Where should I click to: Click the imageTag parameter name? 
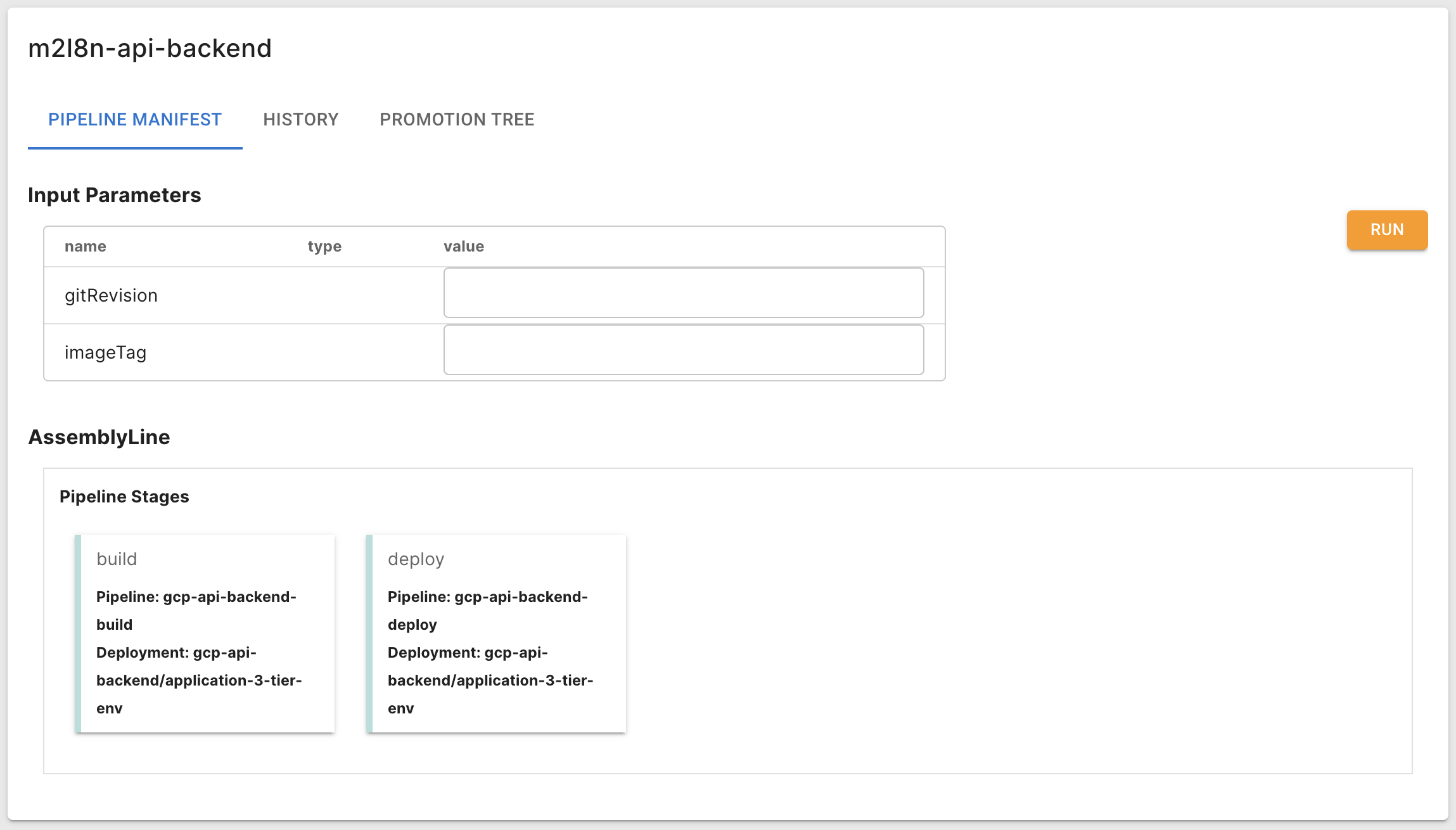pyautogui.click(x=105, y=352)
